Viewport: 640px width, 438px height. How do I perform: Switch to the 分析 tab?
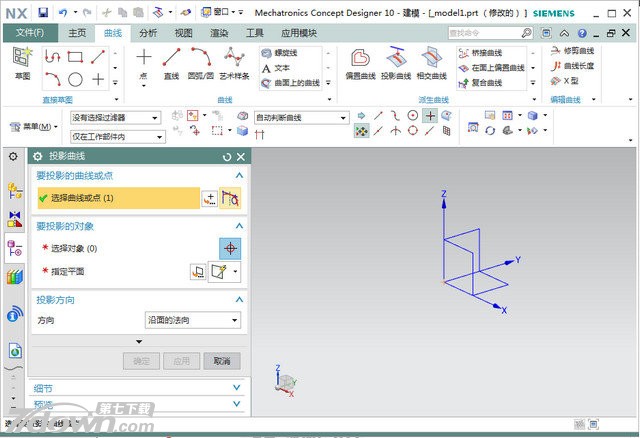point(148,33)
